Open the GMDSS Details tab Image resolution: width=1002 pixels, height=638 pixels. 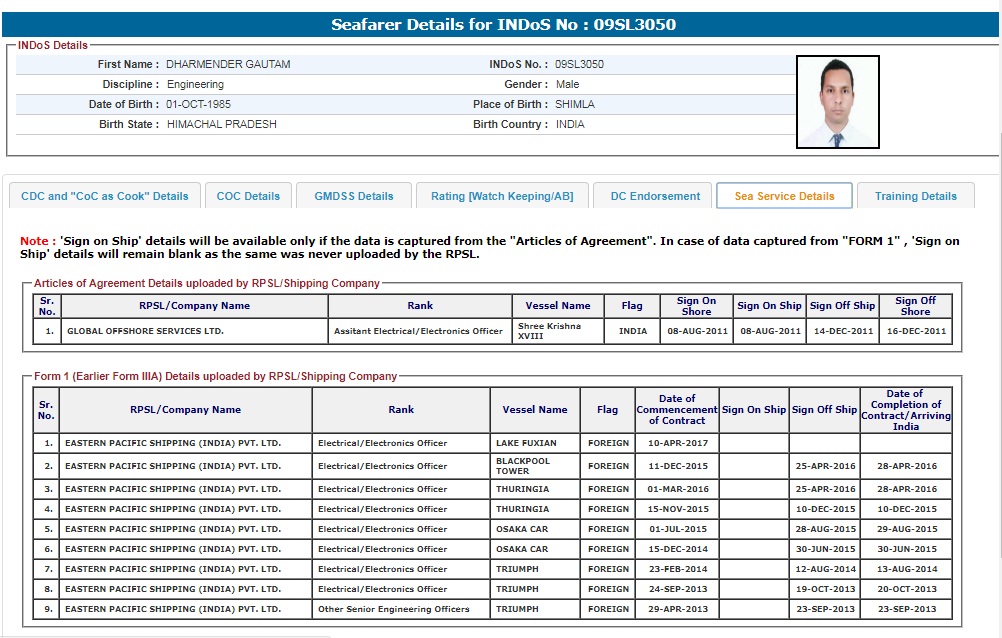pyautogui.click(x=354, y=196)
